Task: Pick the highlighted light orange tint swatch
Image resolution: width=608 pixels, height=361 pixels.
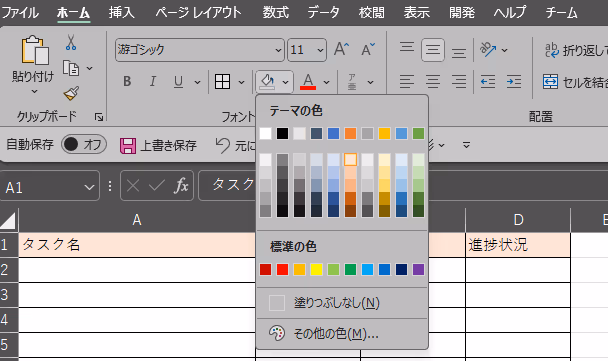Action: click(x=350, y=159)
